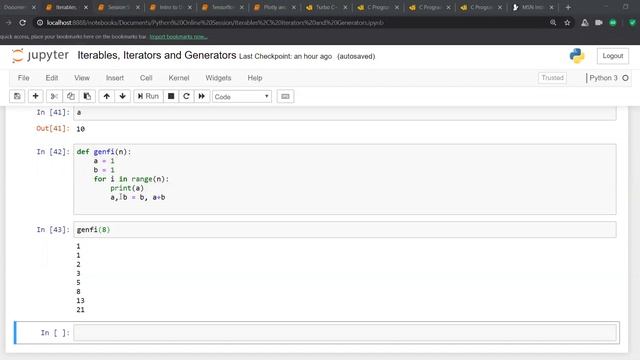
Task: Run the current cell
Action: [148, 96]
